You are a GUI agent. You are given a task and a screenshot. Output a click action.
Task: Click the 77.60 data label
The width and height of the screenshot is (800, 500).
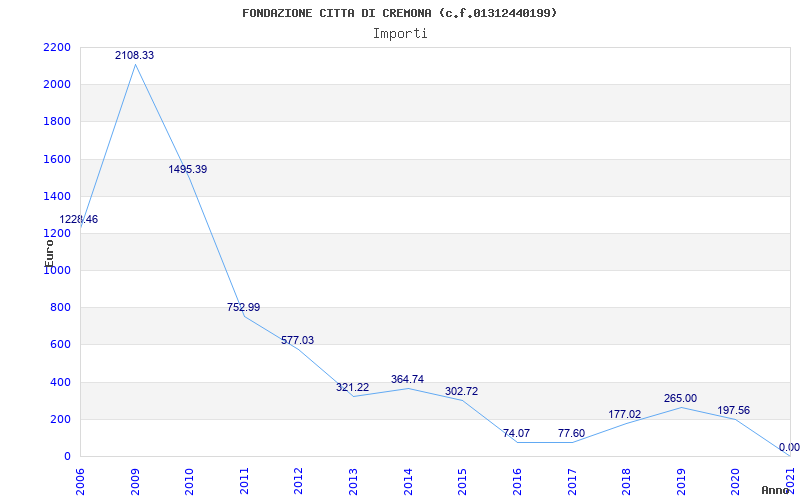pyautogui.click(x=571, y=434)
